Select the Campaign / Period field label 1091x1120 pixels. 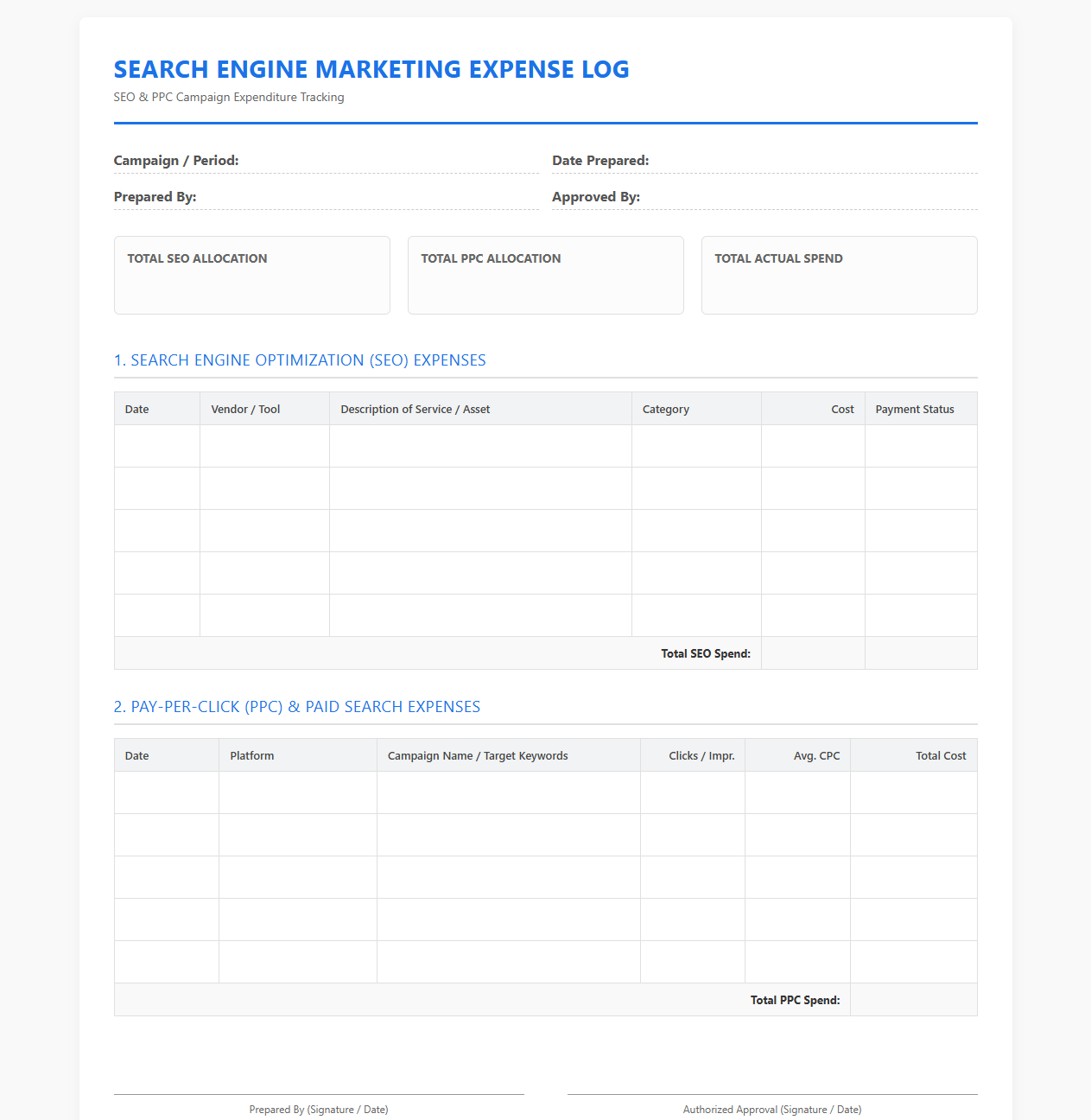[176, 161]
